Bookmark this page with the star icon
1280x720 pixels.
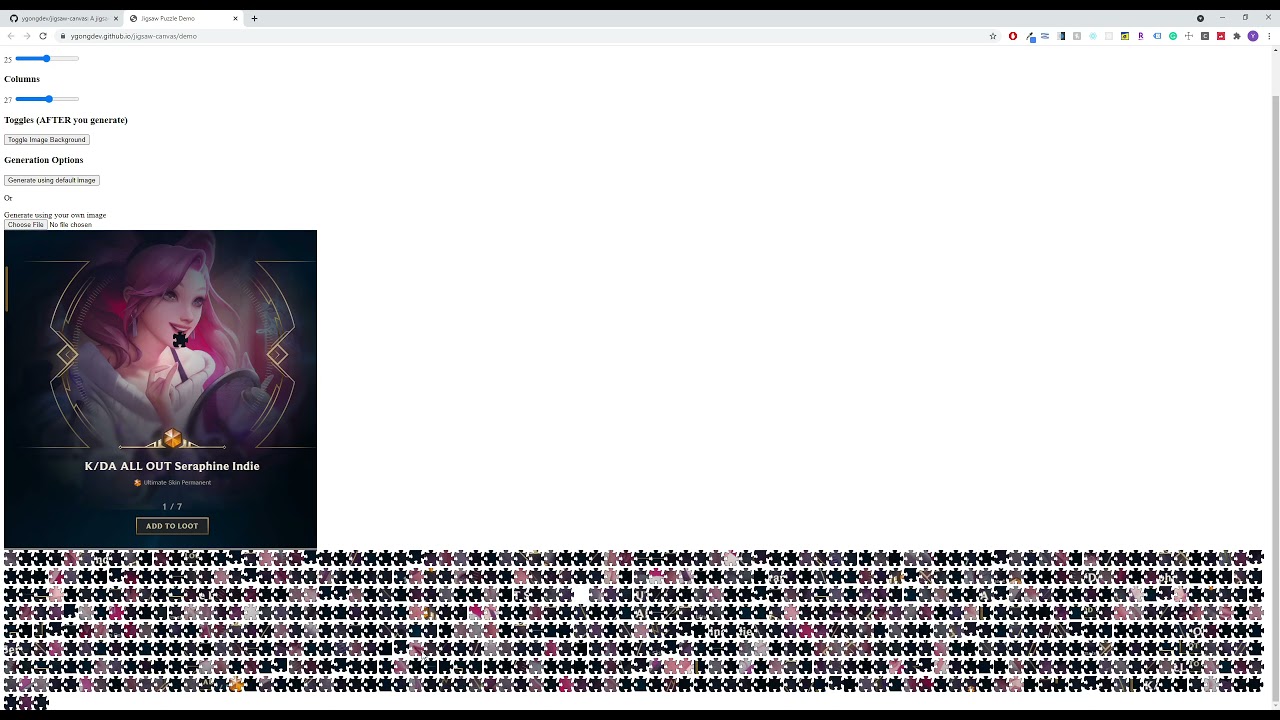click(993, 36)
